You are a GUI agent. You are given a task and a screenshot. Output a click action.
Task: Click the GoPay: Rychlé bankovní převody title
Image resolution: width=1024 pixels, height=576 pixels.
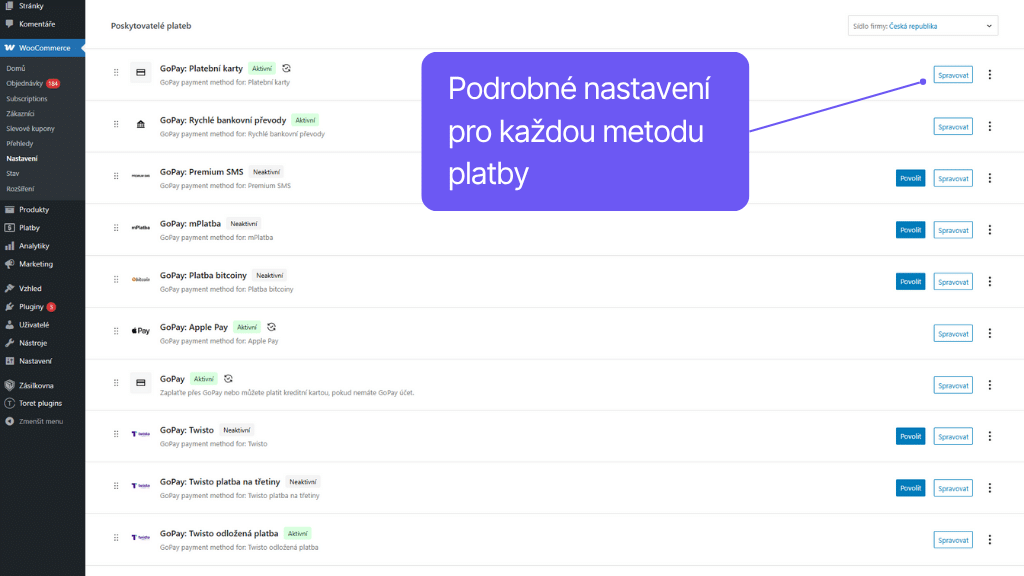(223, 120)
